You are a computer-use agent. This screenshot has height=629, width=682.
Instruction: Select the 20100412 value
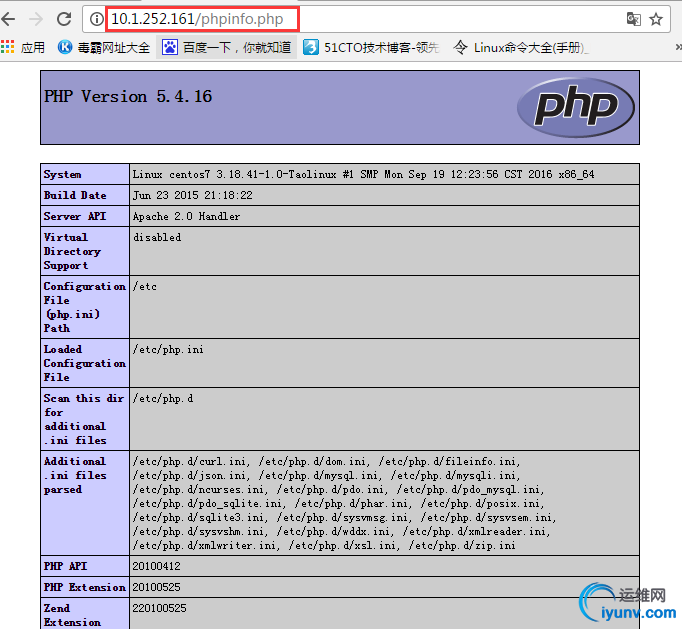click(x=156, y=566)
